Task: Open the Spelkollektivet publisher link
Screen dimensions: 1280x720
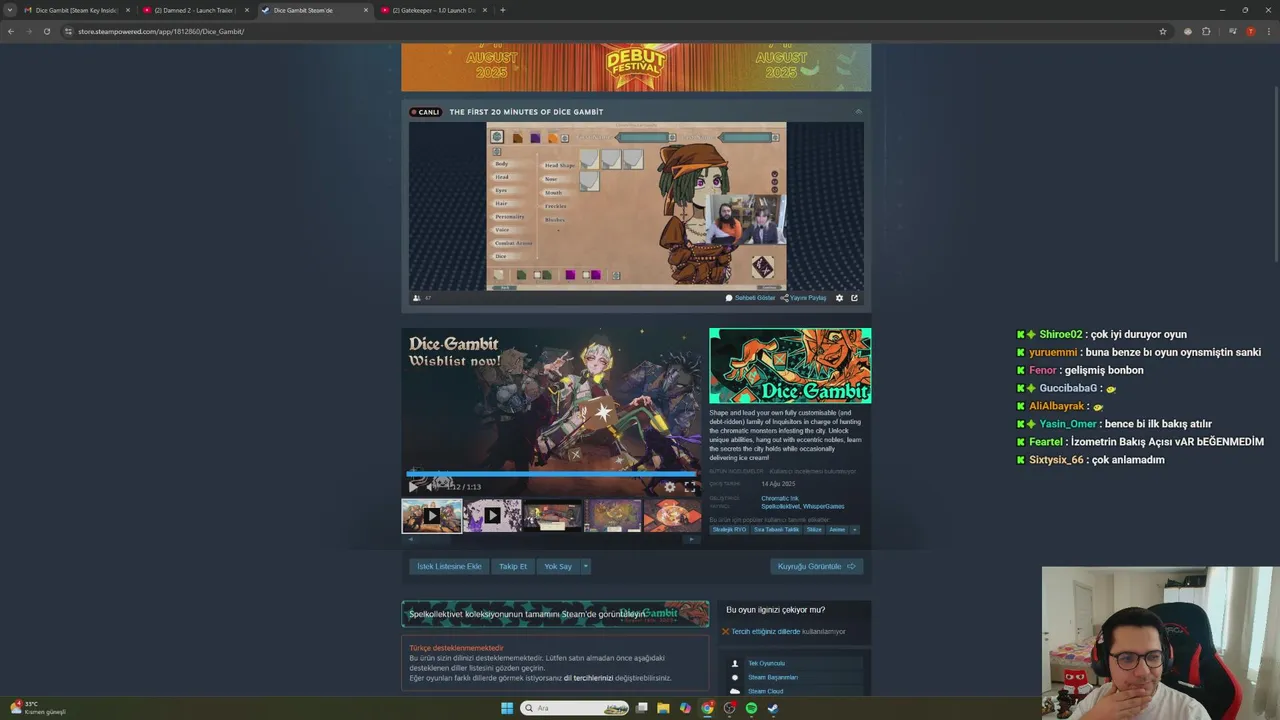Action: tap(781, 506)
